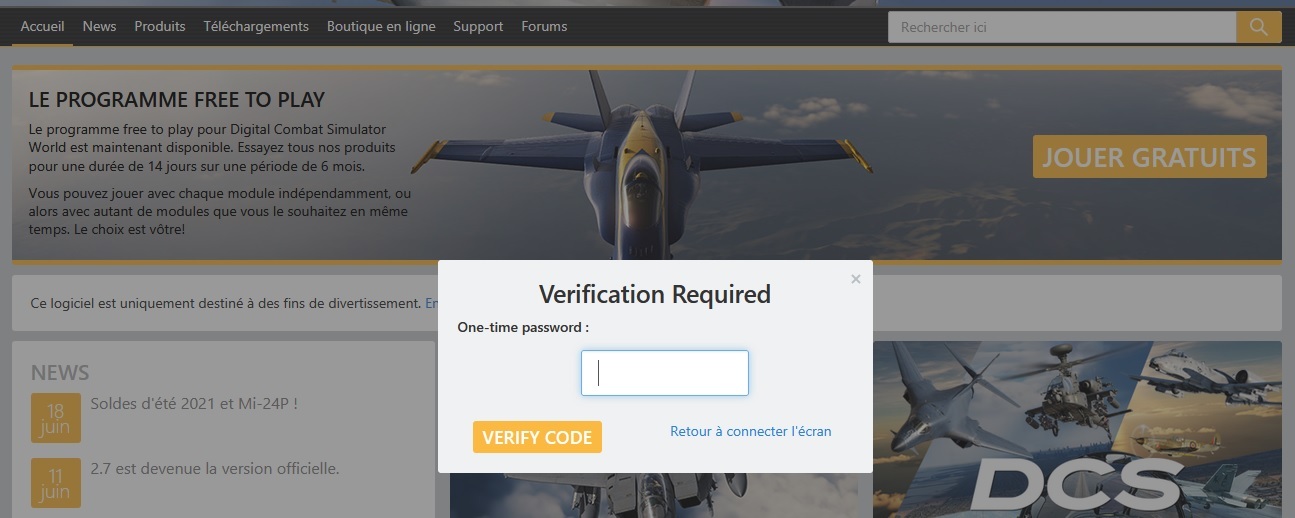The height and width of the screenshot is (518, 1295).
Task: Open the Accueil menu item
Action: click(x=42, y=27)
